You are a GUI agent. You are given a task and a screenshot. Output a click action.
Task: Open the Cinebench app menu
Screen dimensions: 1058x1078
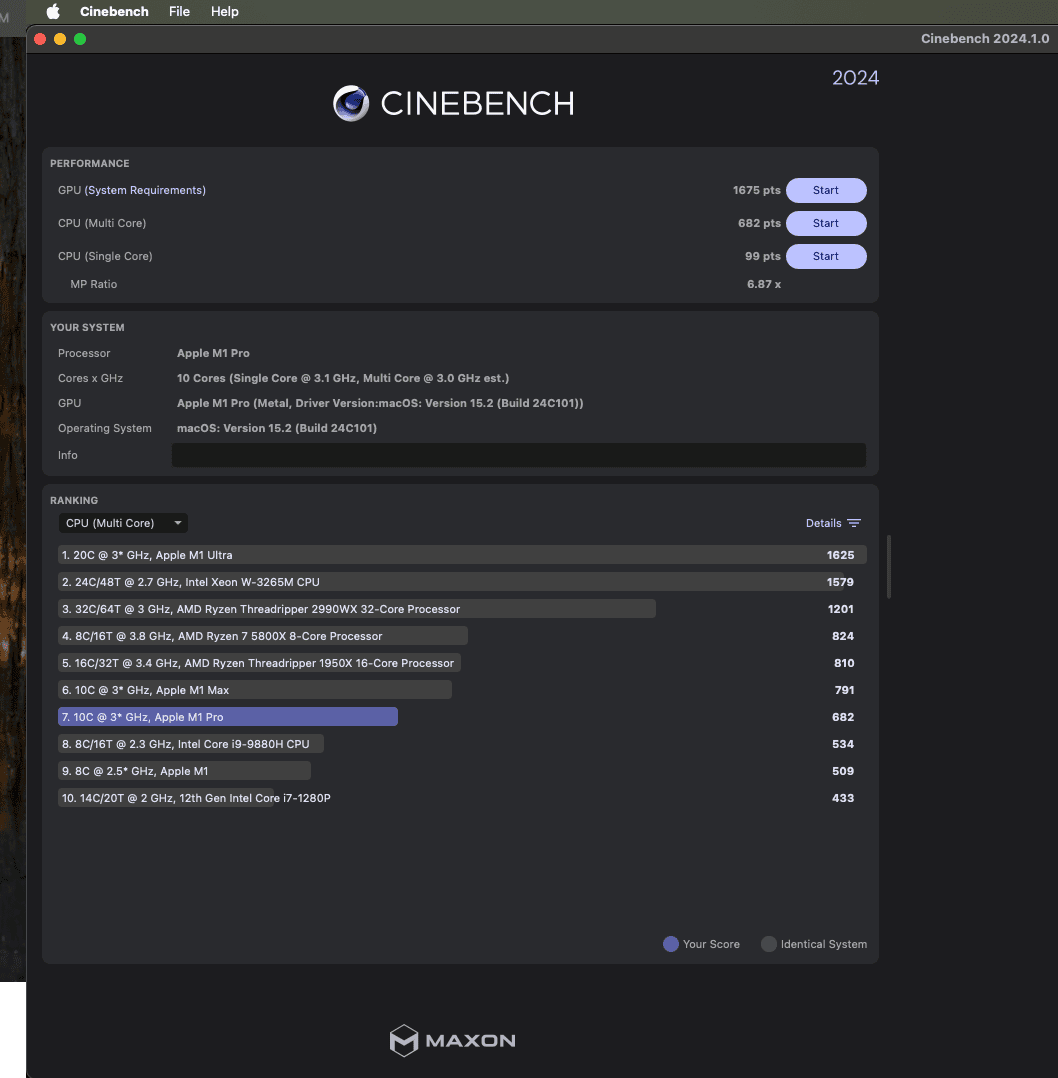tap(114, 12)
